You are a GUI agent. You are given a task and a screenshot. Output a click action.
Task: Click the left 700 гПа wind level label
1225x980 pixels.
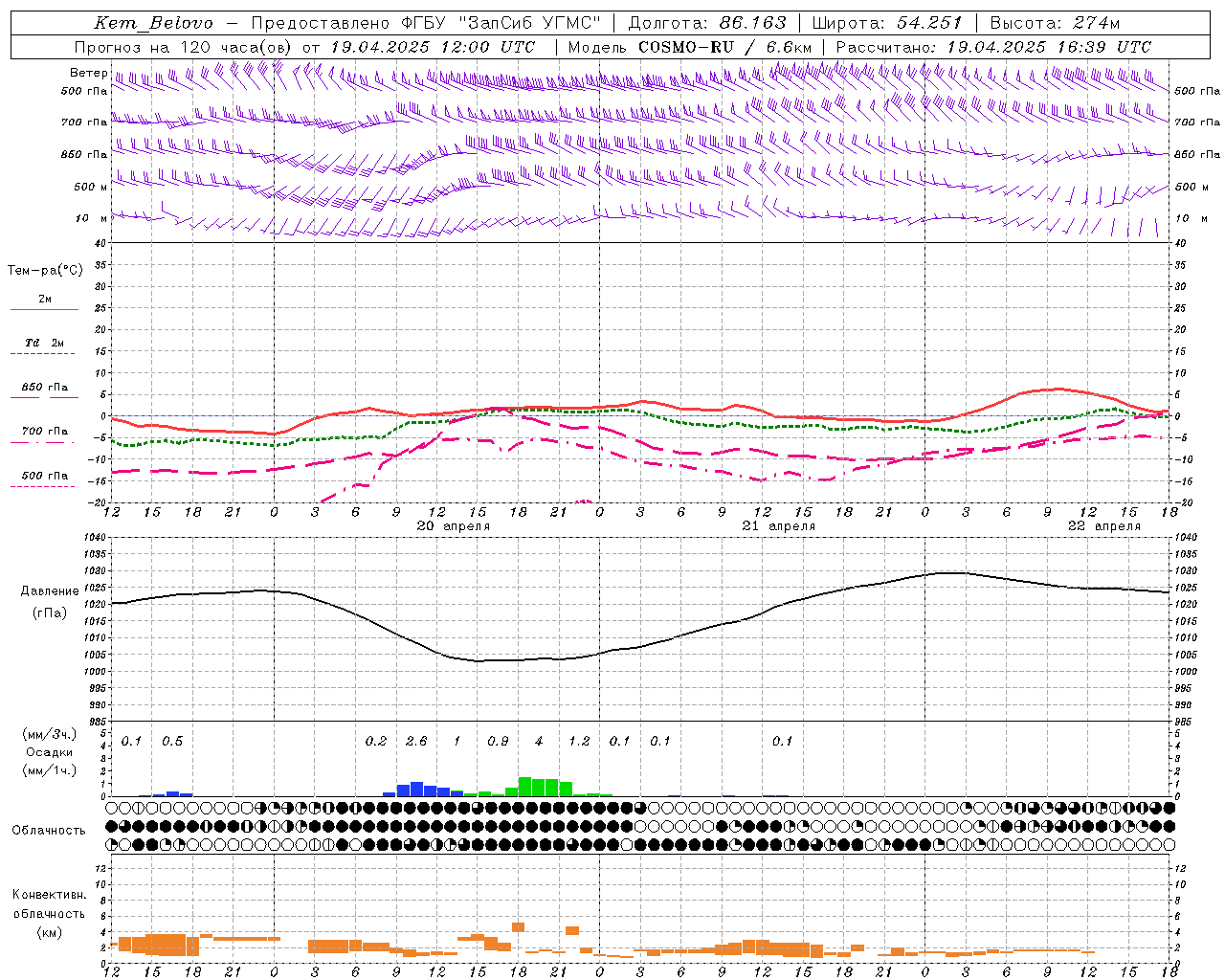pyautogui.click(x=83, y=122)
